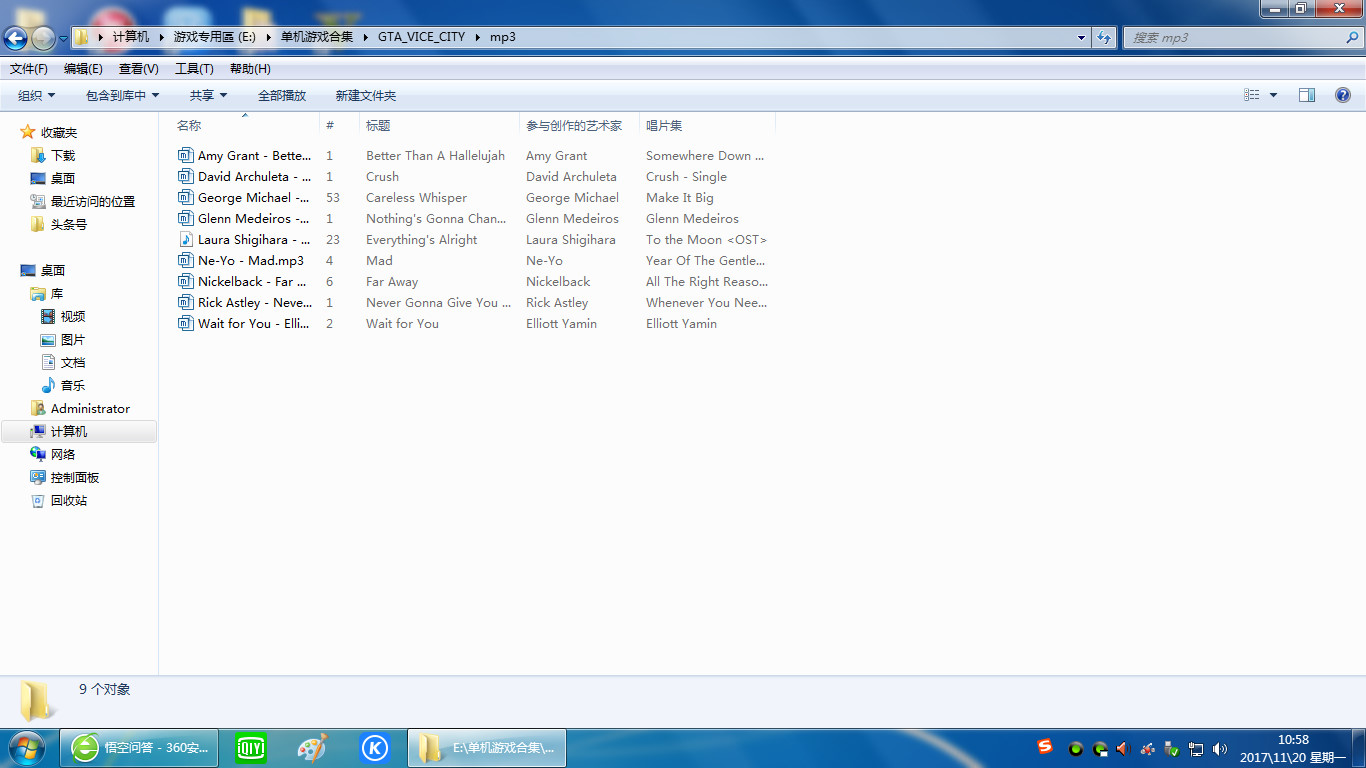Open 收藏夹 in the navigation pane

point(58,132)
